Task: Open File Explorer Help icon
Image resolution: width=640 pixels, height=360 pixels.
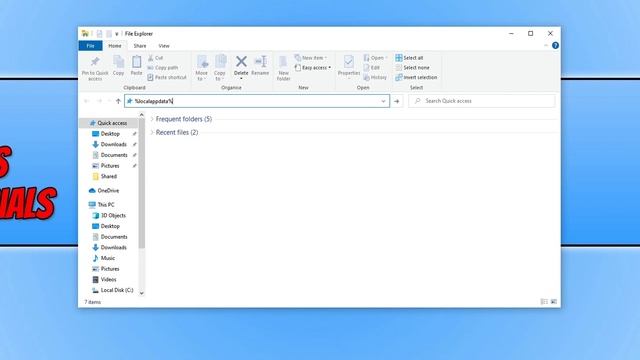Action: pos(555,46)
